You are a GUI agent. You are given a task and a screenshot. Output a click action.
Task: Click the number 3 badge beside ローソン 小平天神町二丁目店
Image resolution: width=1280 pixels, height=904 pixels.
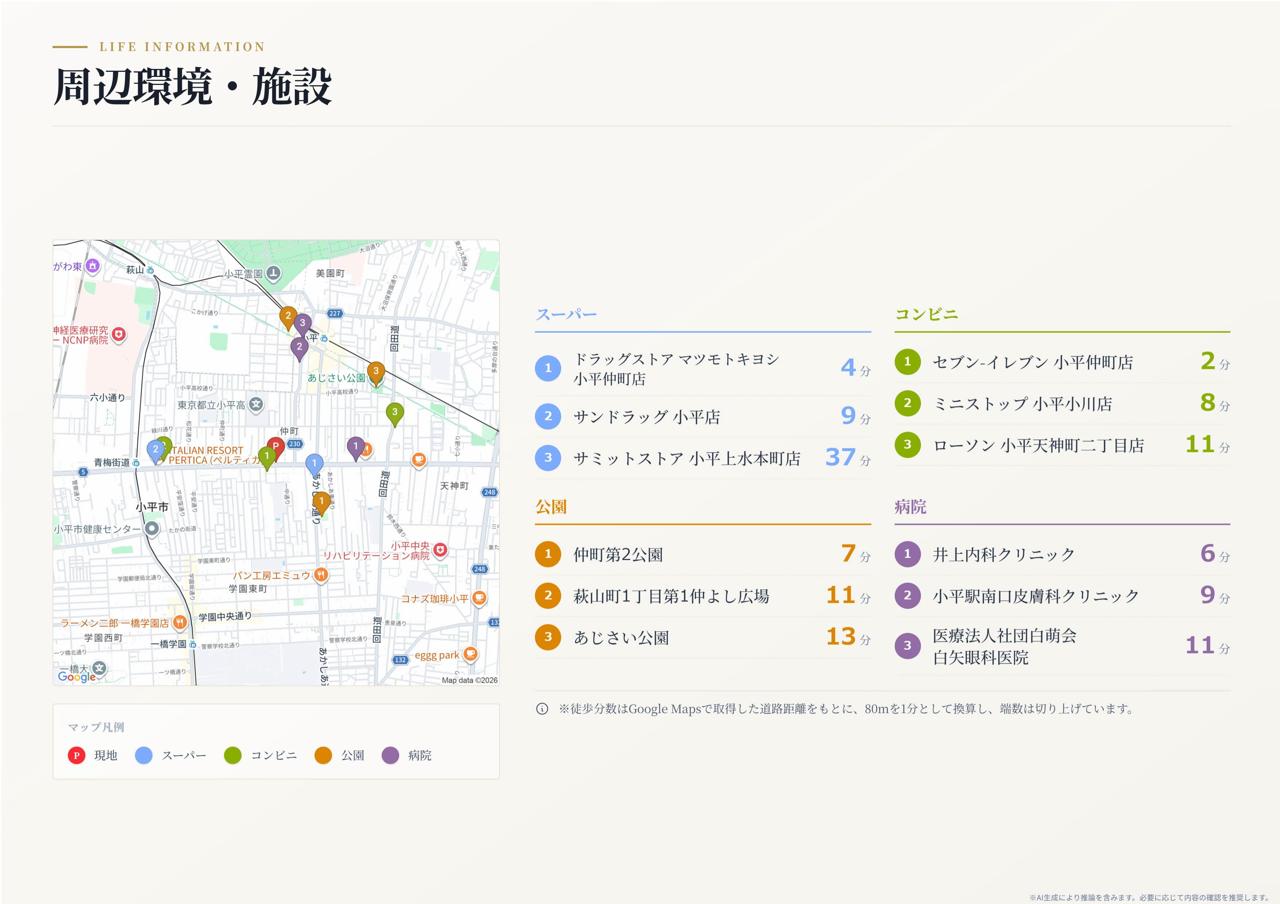(907, 445)
